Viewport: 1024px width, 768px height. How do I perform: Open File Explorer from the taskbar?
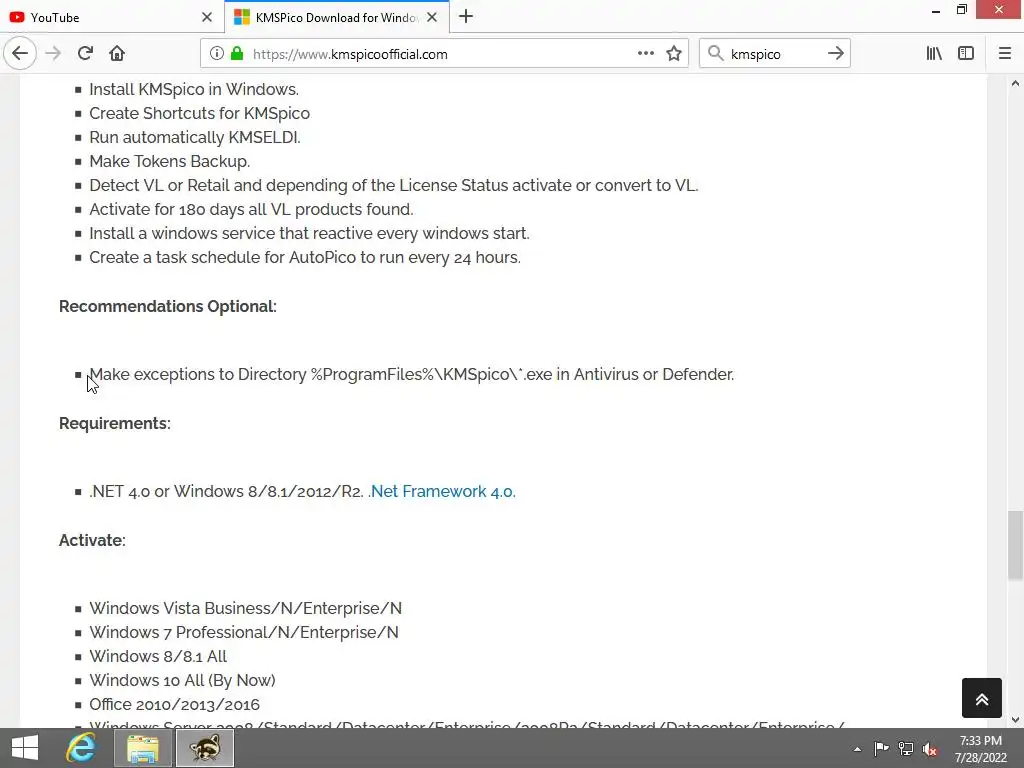143,748
